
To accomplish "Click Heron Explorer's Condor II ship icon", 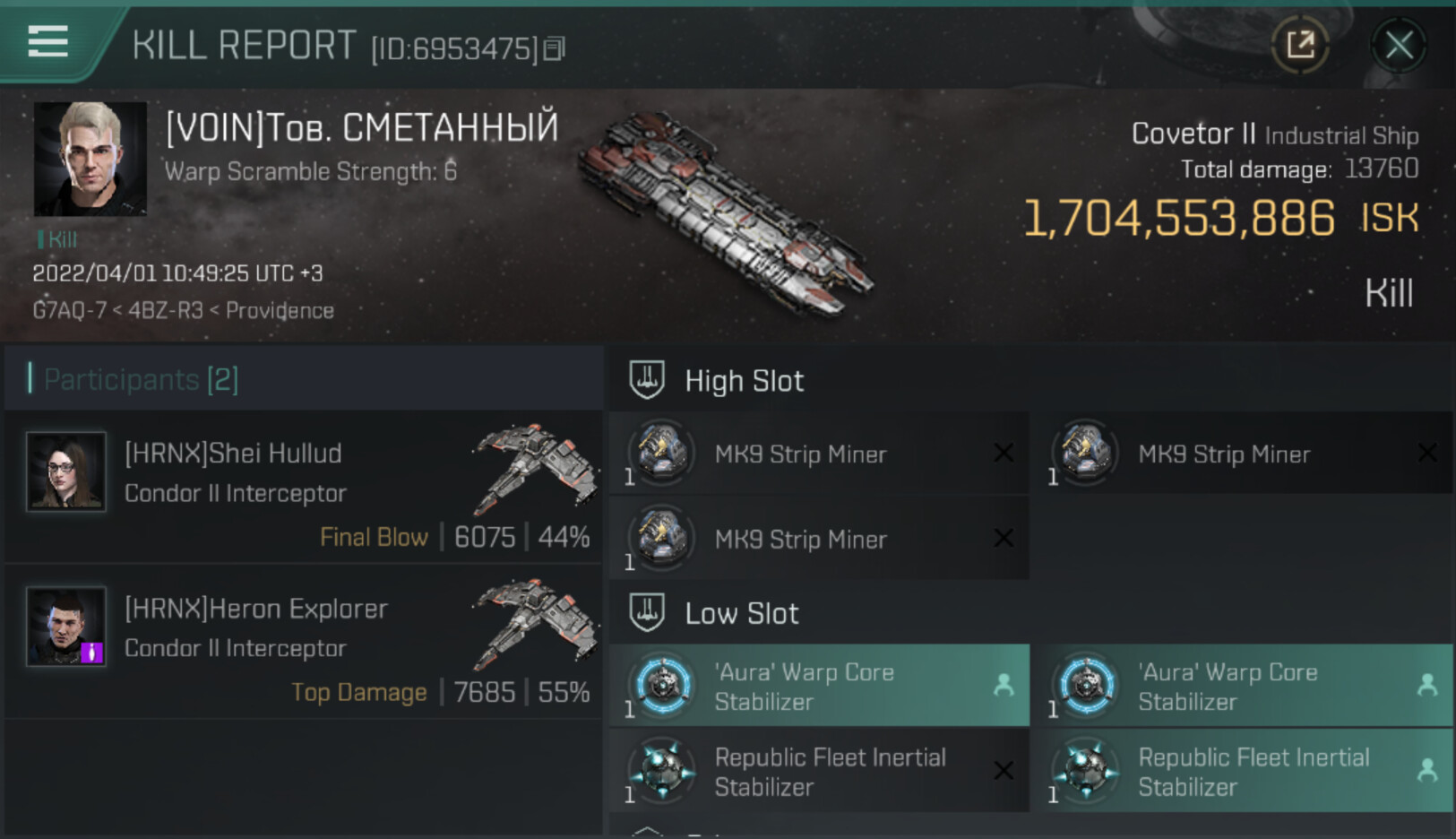I will point(534,621).
